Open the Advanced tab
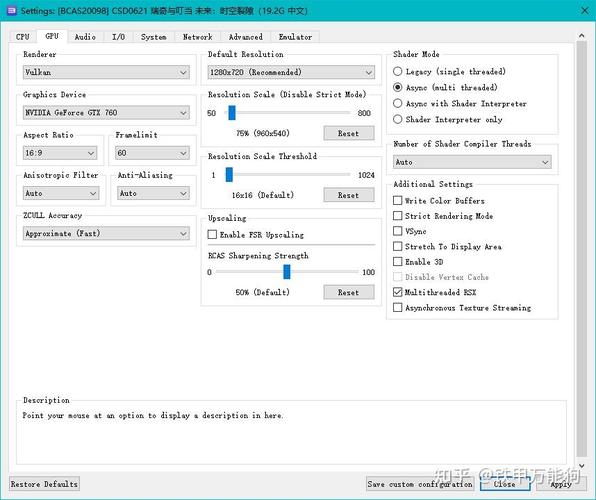Screen dimensions: 596x500 (x=246, y=37)
